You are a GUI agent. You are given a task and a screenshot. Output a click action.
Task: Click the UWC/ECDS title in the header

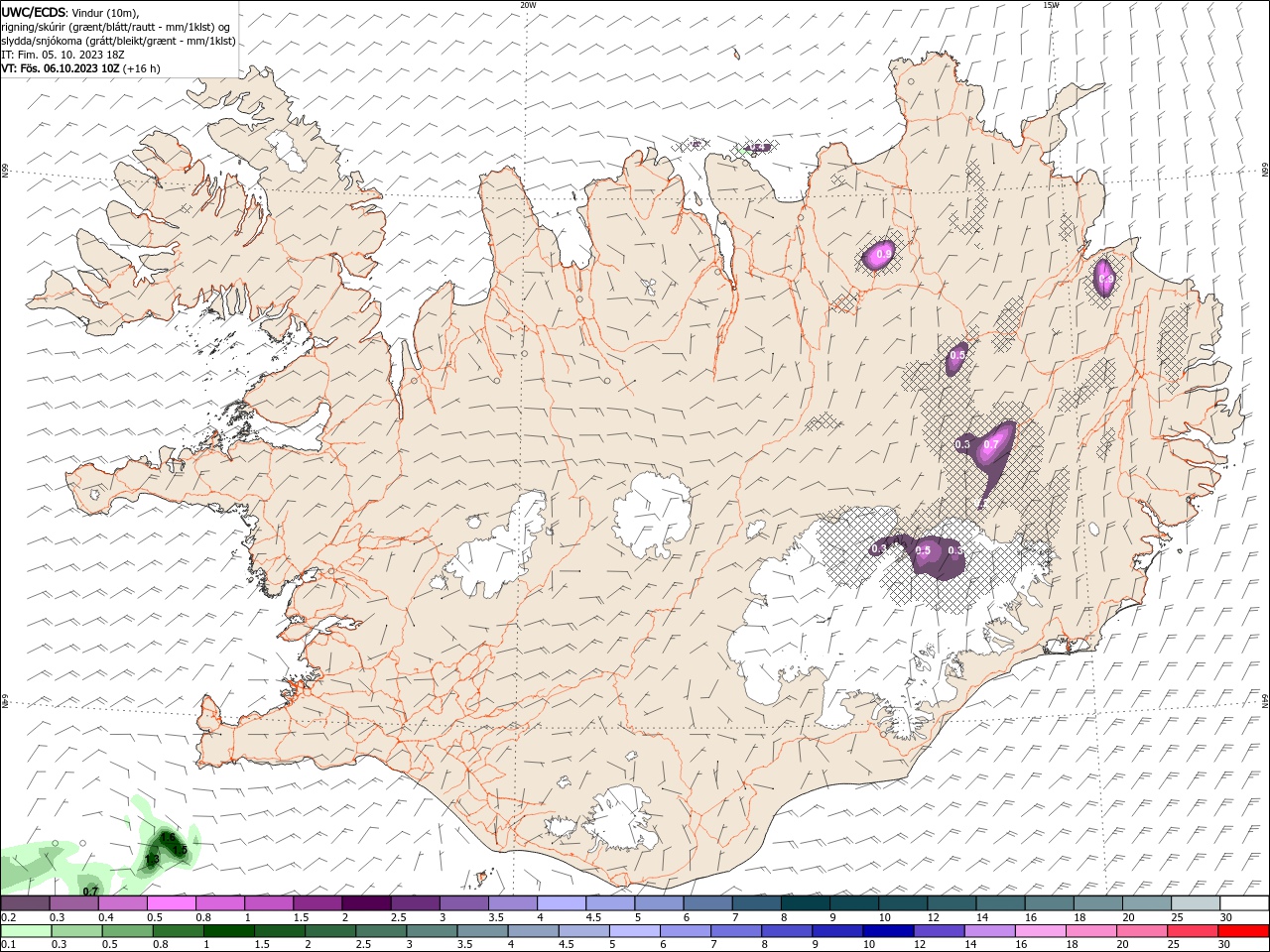pyautogui.click(x=34, y=12)
